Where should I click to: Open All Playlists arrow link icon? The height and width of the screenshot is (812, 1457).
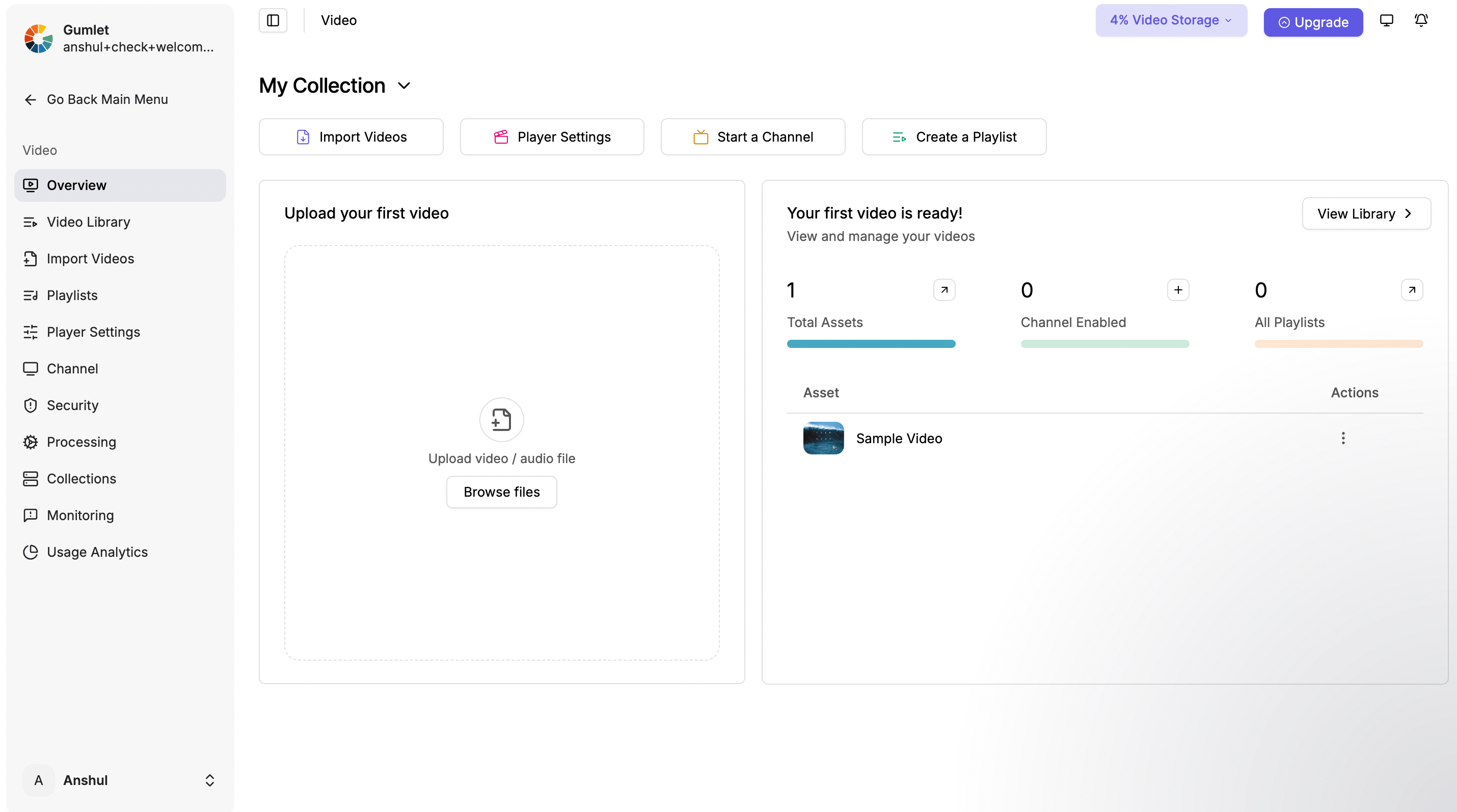click(x=1412, y=290)
